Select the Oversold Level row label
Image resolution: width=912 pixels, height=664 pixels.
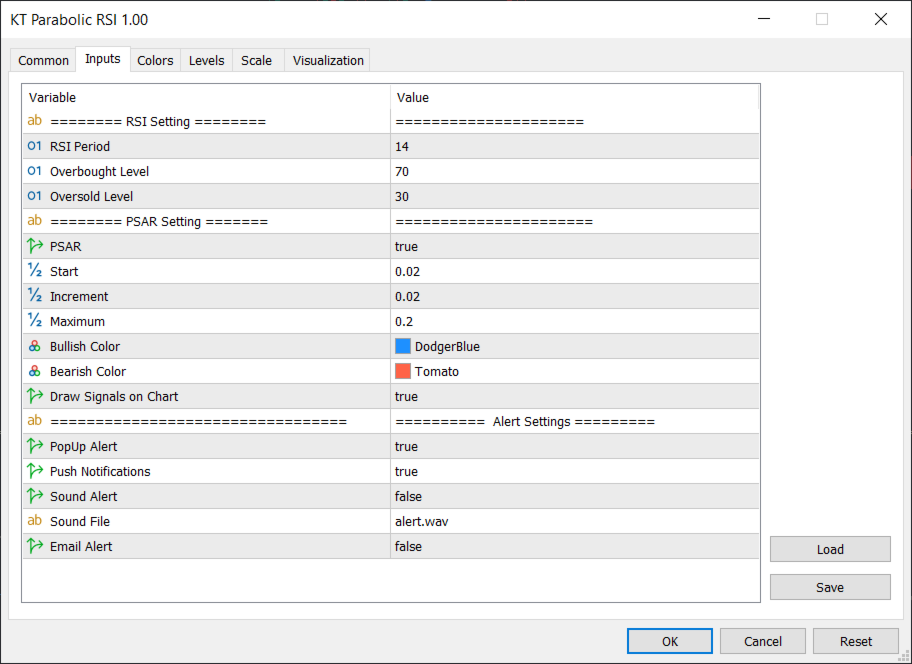[91, 197]
